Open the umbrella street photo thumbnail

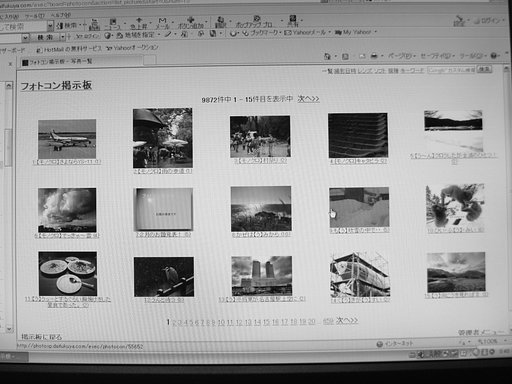click(163, 138)
